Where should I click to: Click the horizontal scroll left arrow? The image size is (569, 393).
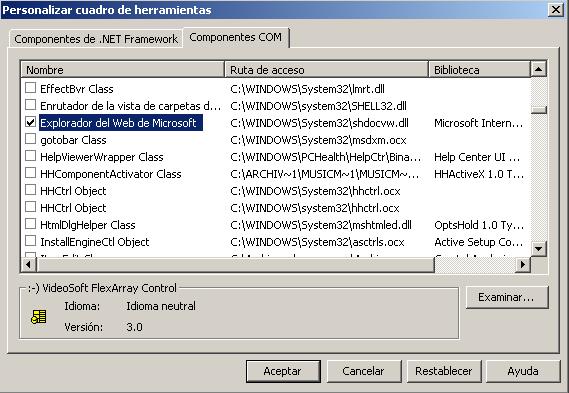[28, 265]
